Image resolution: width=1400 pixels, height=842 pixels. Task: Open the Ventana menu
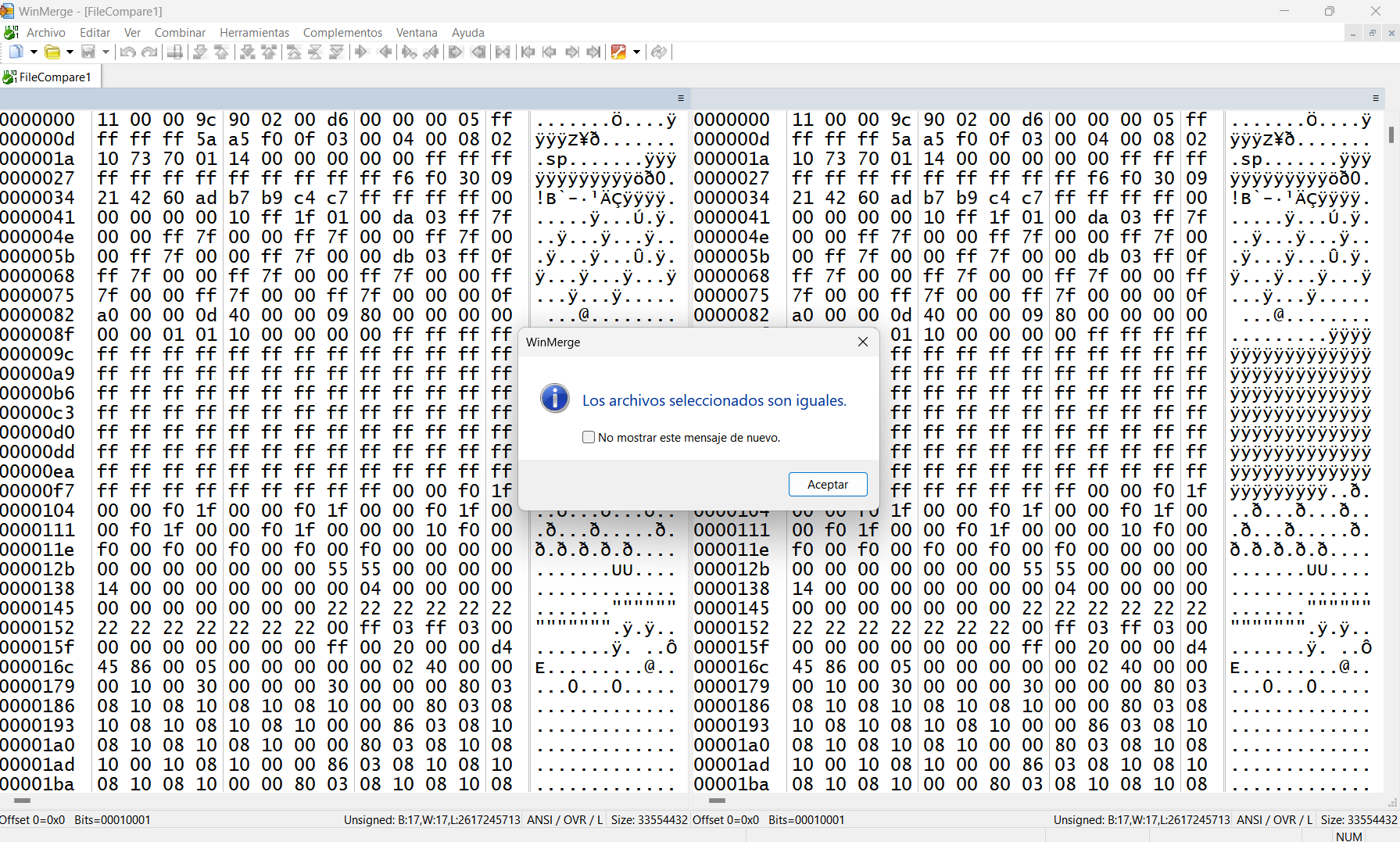point(417,32)
